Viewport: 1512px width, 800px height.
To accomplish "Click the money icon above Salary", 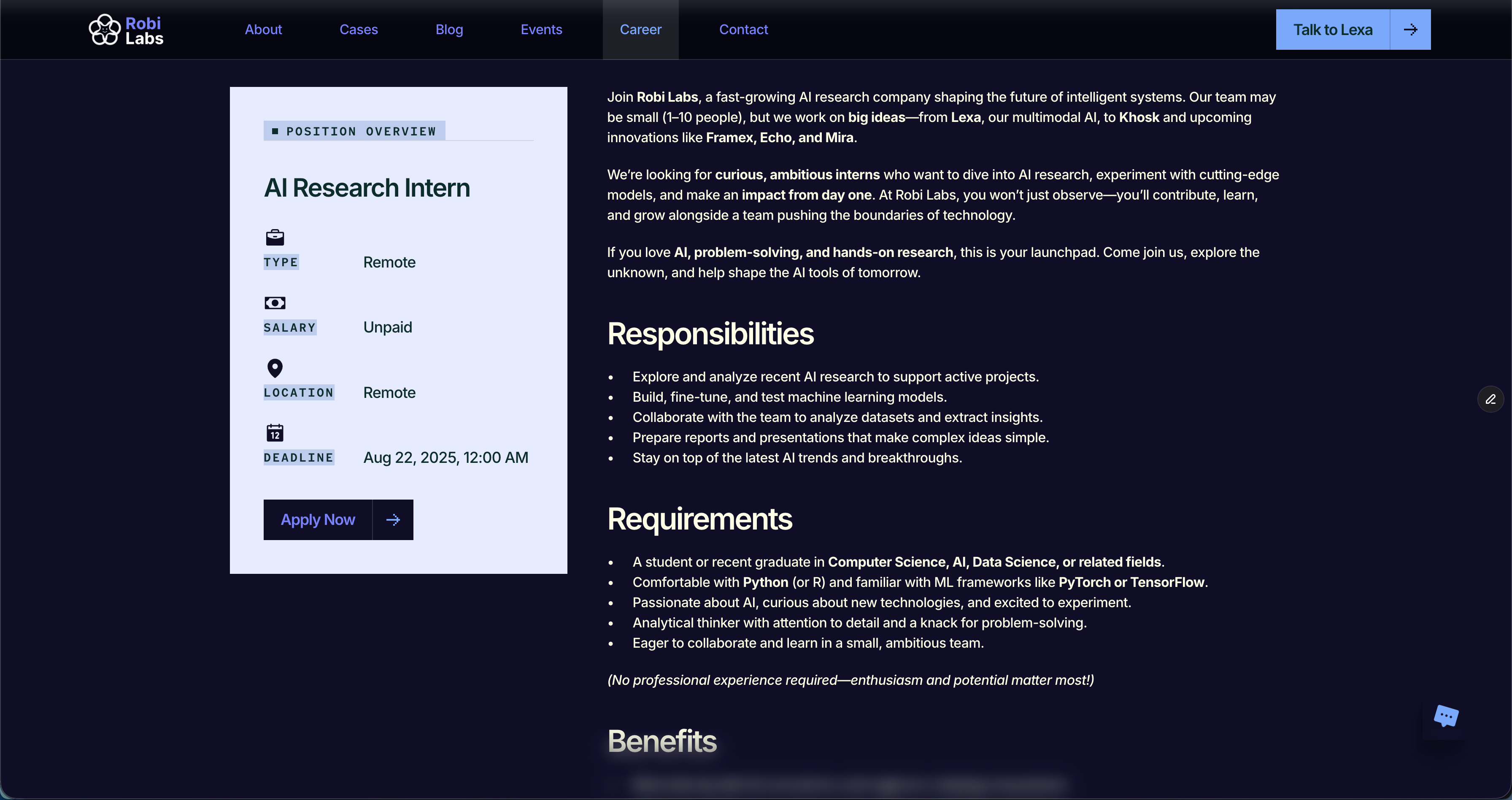I will 275,303.
